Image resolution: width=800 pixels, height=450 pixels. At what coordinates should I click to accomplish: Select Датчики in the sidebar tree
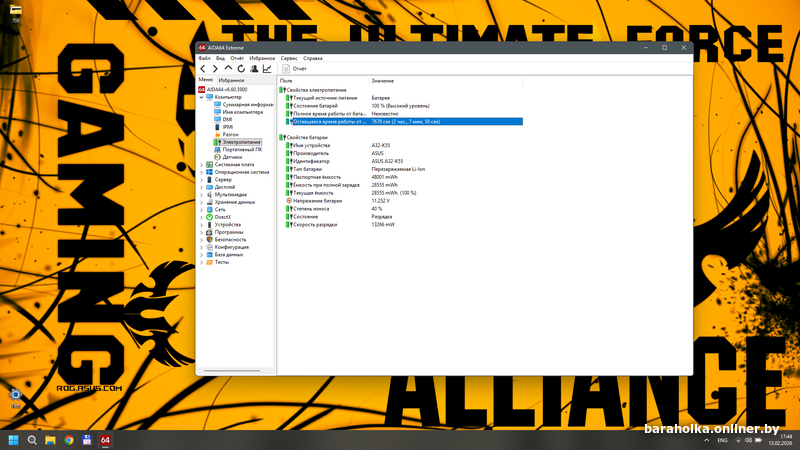pos(232,157)
